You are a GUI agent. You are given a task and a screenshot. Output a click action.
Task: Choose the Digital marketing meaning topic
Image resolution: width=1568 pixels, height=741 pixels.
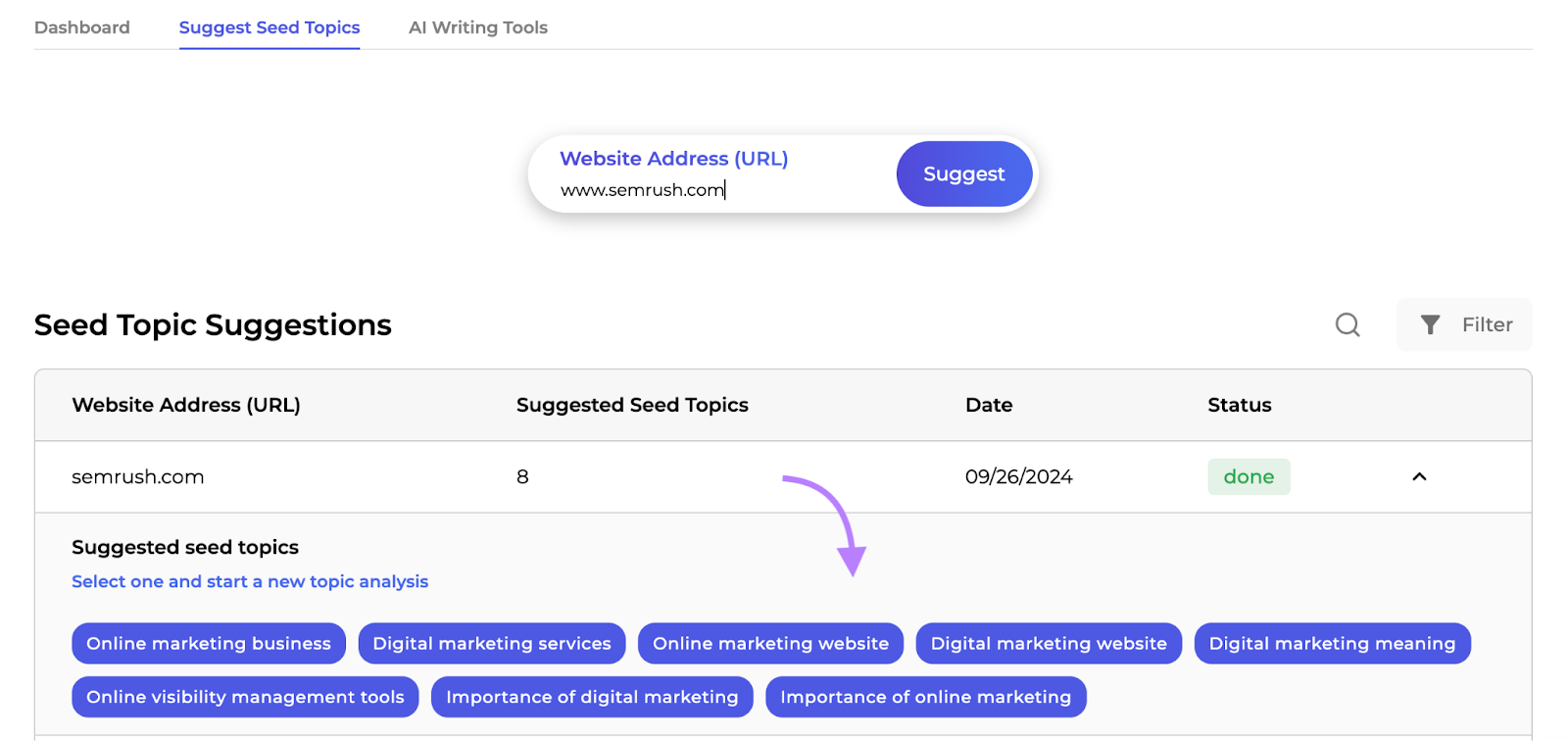1332,643
